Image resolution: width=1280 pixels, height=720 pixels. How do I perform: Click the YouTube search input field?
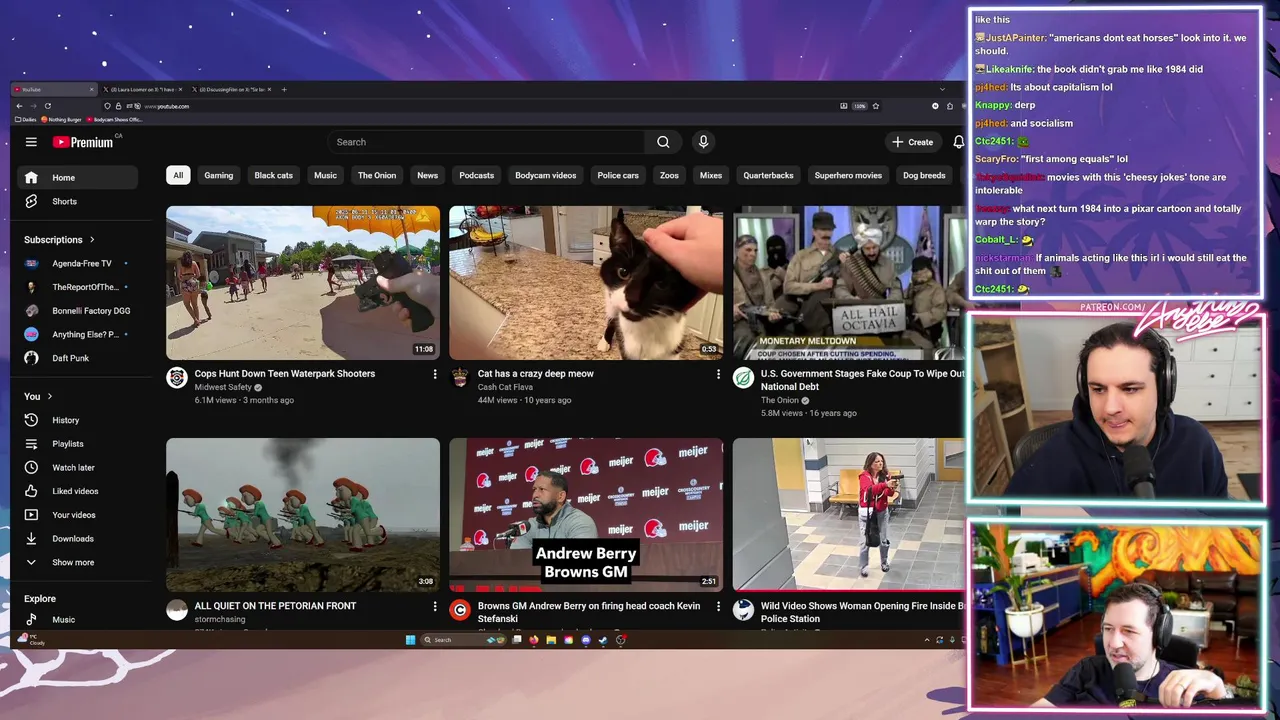tap(486, 142)
